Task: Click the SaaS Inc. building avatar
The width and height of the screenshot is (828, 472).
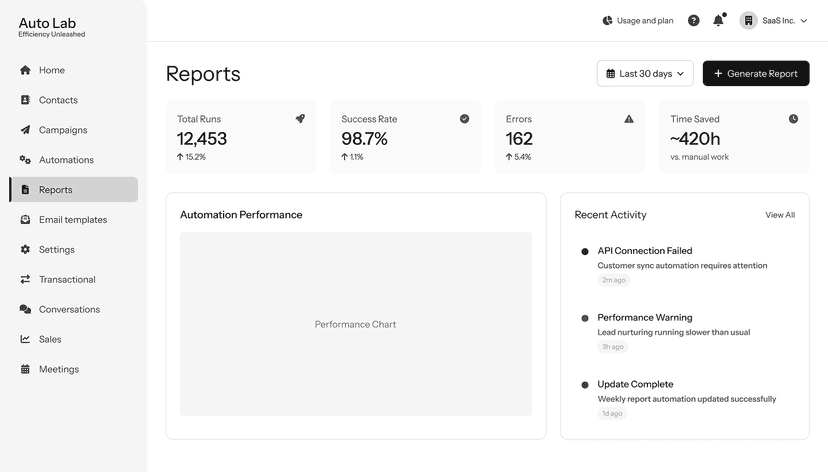Action: point(748,21)
